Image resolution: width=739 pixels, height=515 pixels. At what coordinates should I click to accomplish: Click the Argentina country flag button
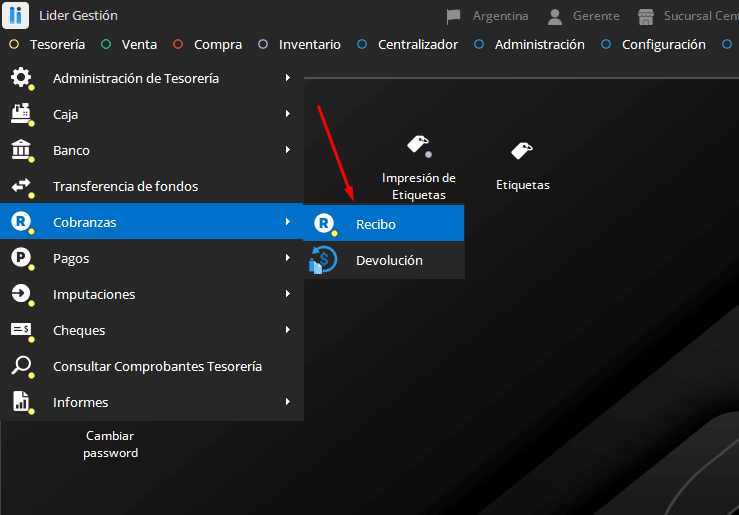point(488,16)
